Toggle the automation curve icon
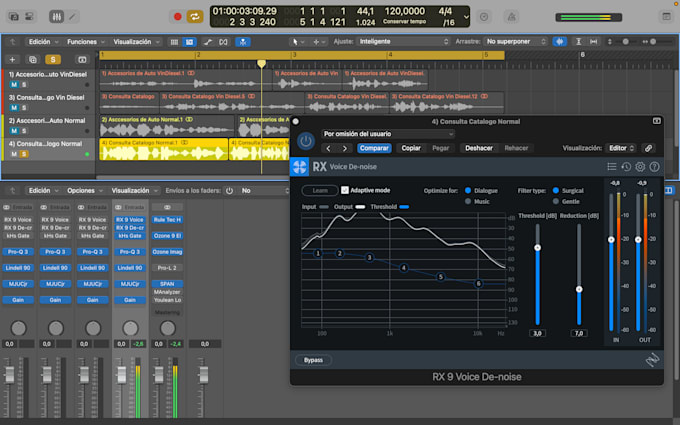 [x=208, y=42]
